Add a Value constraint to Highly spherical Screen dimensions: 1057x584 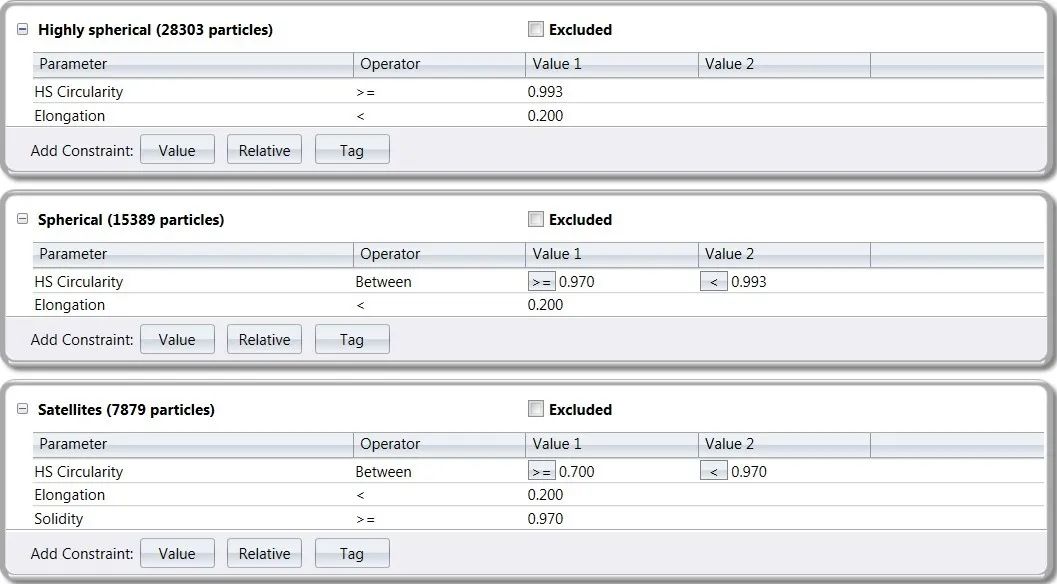coord(177,151)
